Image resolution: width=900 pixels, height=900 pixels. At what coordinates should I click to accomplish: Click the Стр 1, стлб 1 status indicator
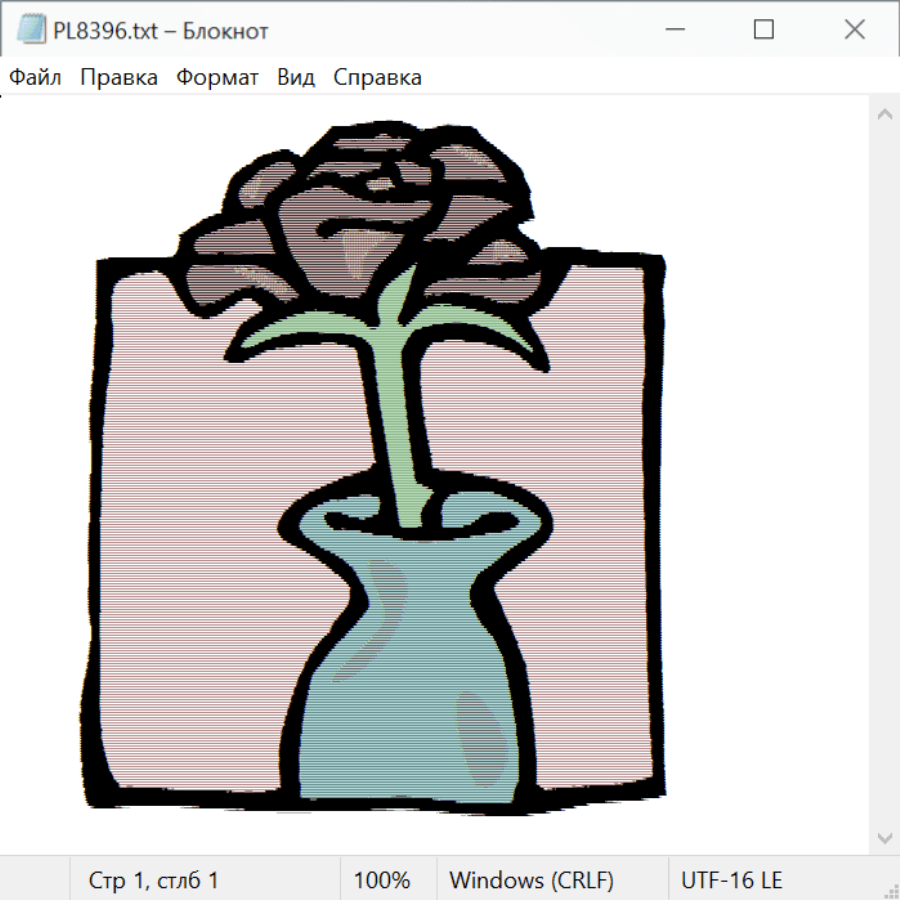click(154, 880)
